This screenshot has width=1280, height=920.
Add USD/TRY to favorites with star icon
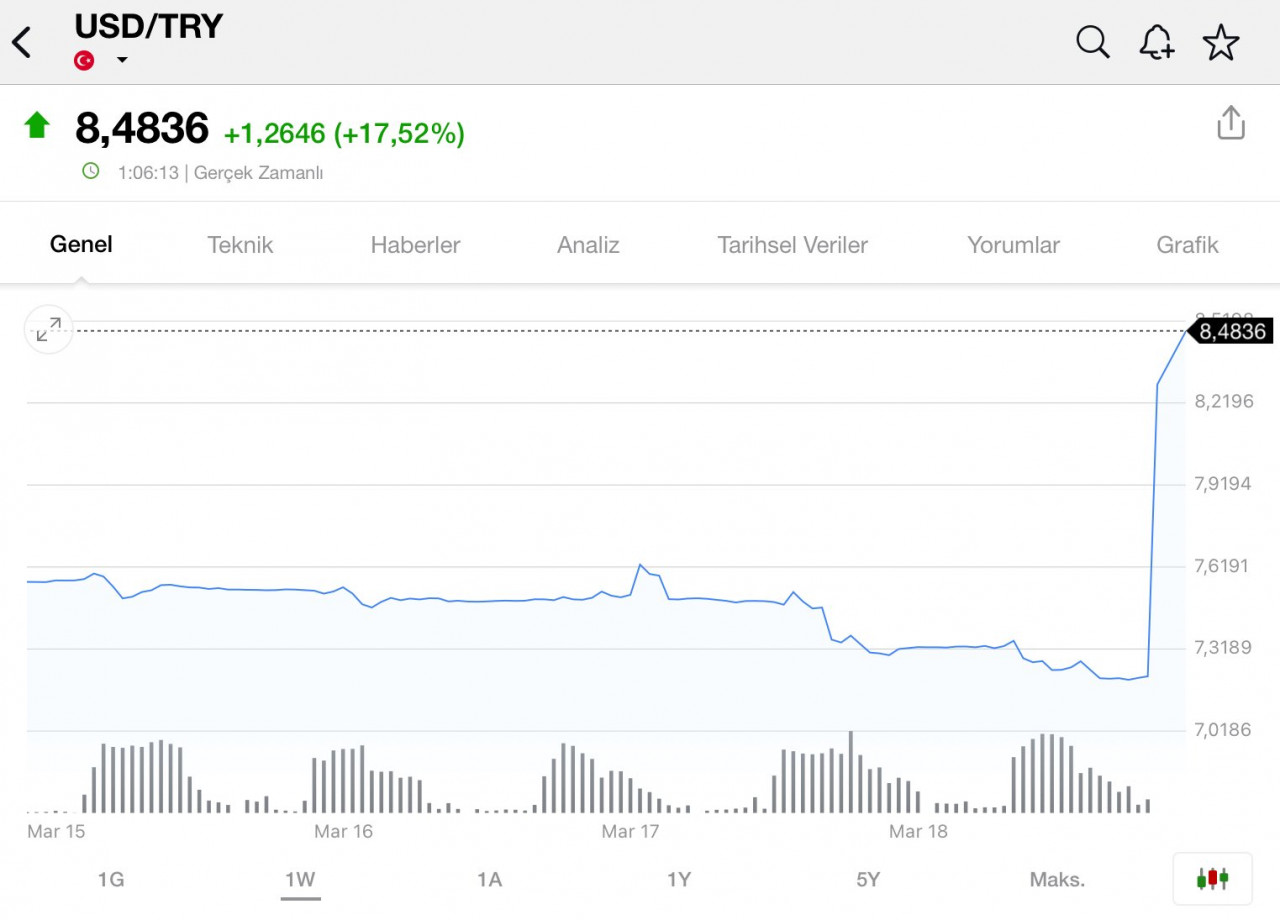pyautogui.click(x=1221, y=43)
